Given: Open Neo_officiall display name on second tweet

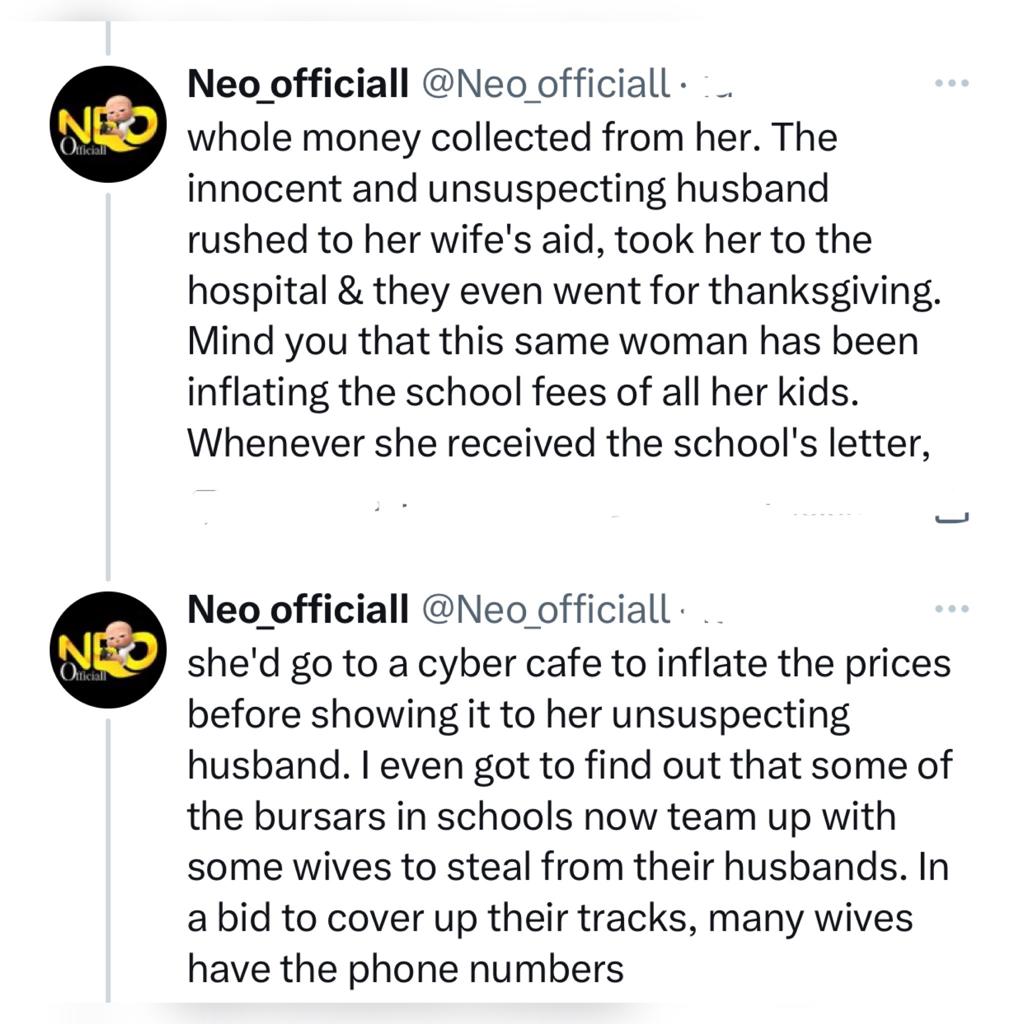Looking at the screenshot, I should (x=298, y=608).
